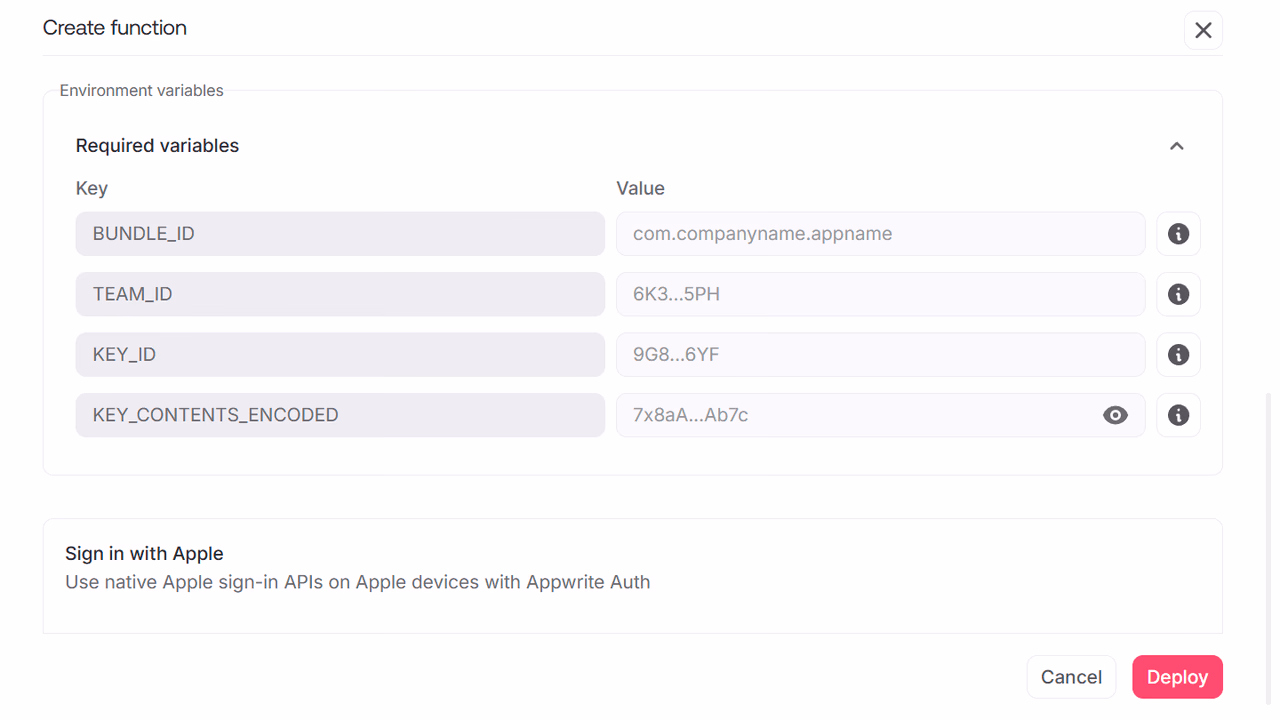Viewport: 1280px width, 720px height.
Task: Toggle visibility of KEY_CONTENTS_ENCODED value
Action: tap(1115, 415)
